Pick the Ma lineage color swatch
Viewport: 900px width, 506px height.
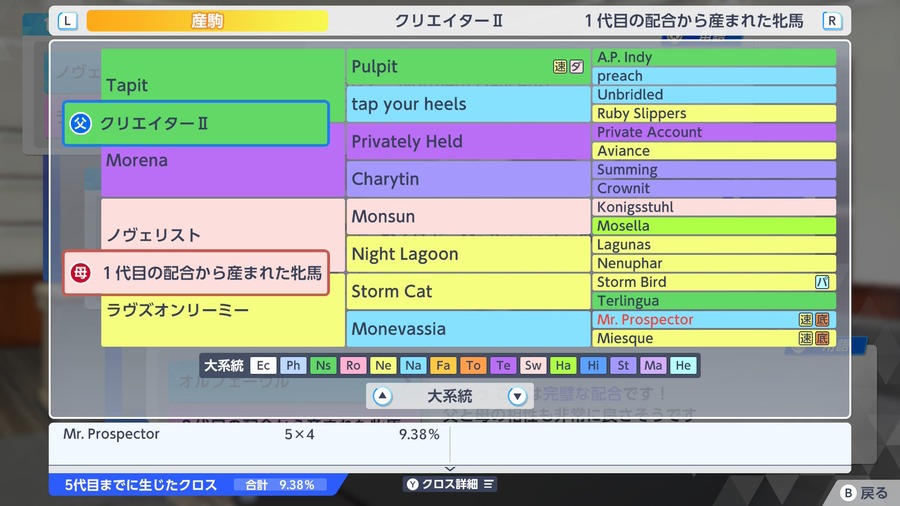click(x=653, y=365)
